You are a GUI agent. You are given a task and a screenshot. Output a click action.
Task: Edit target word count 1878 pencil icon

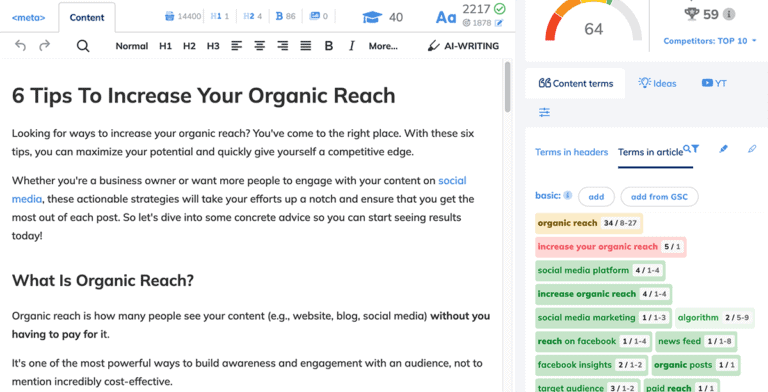(499, 23)
